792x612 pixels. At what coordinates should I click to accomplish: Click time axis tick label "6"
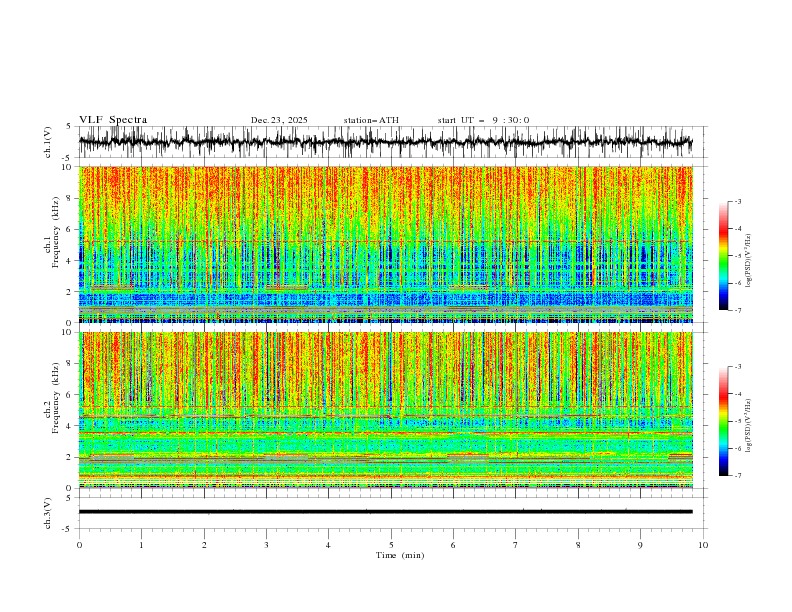pos(453,545)
